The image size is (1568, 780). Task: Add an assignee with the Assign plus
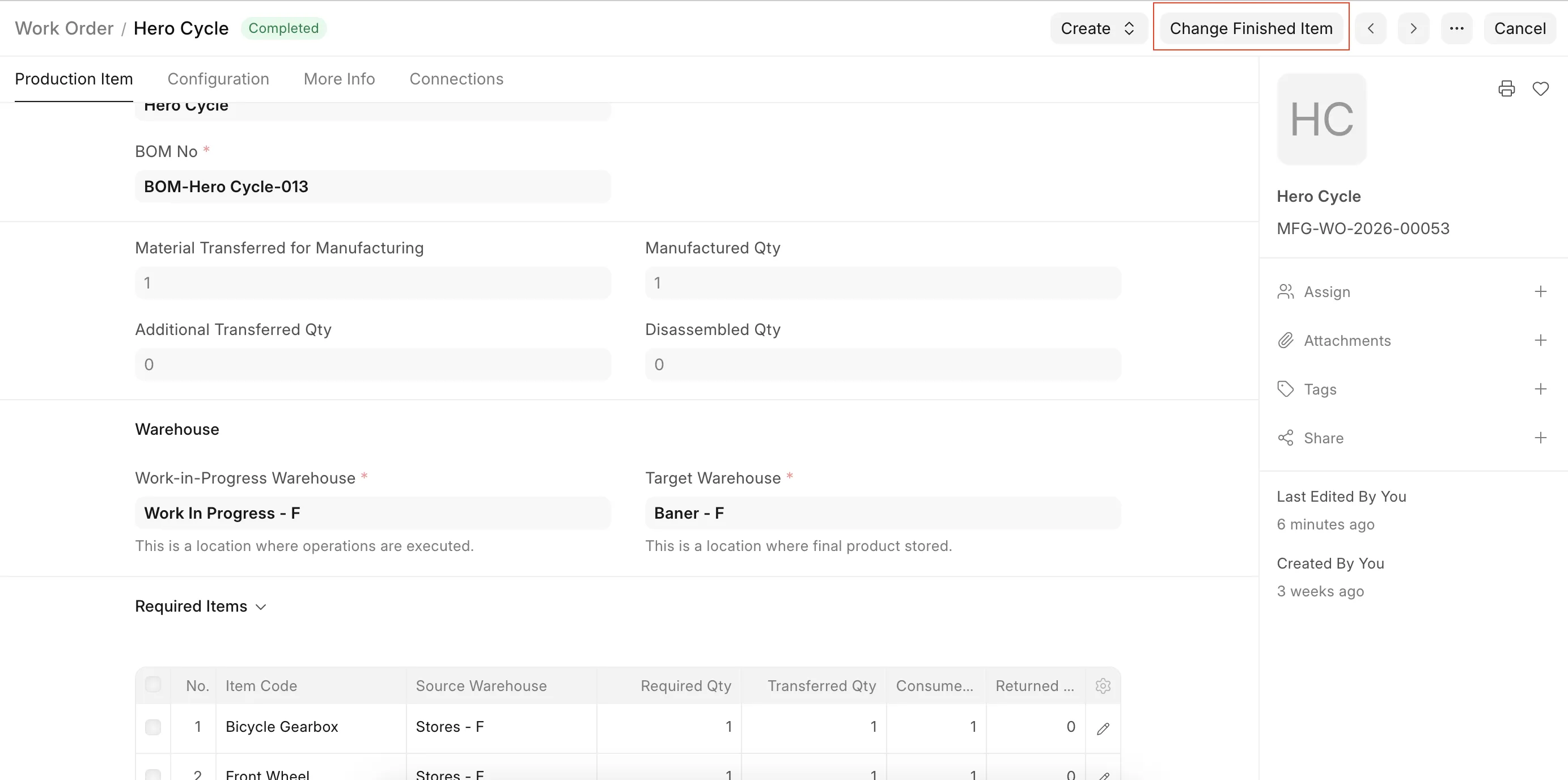1540,292
